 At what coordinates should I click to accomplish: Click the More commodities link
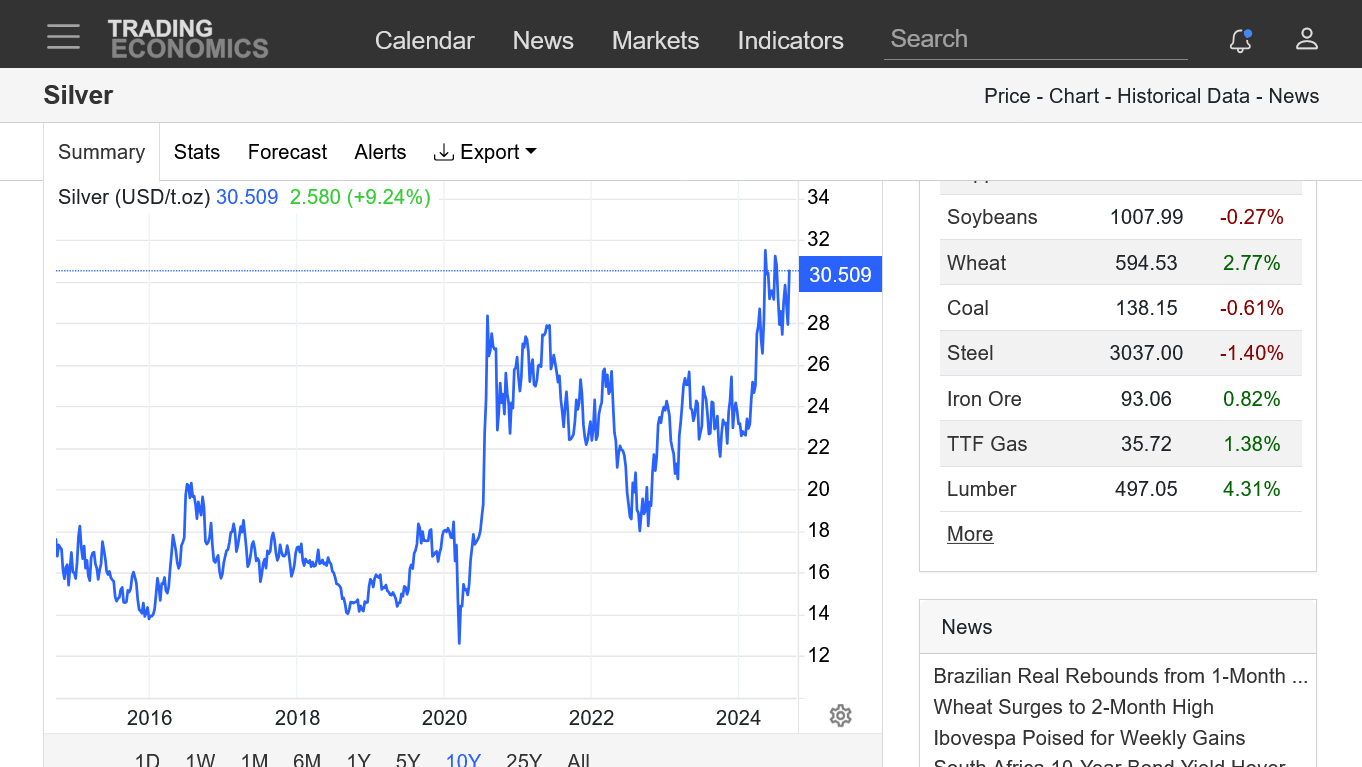969,534
